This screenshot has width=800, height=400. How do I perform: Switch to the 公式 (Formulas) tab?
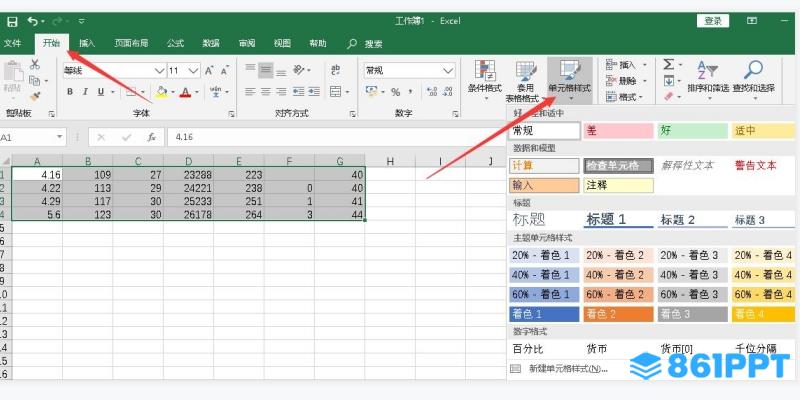click(175, 44)
